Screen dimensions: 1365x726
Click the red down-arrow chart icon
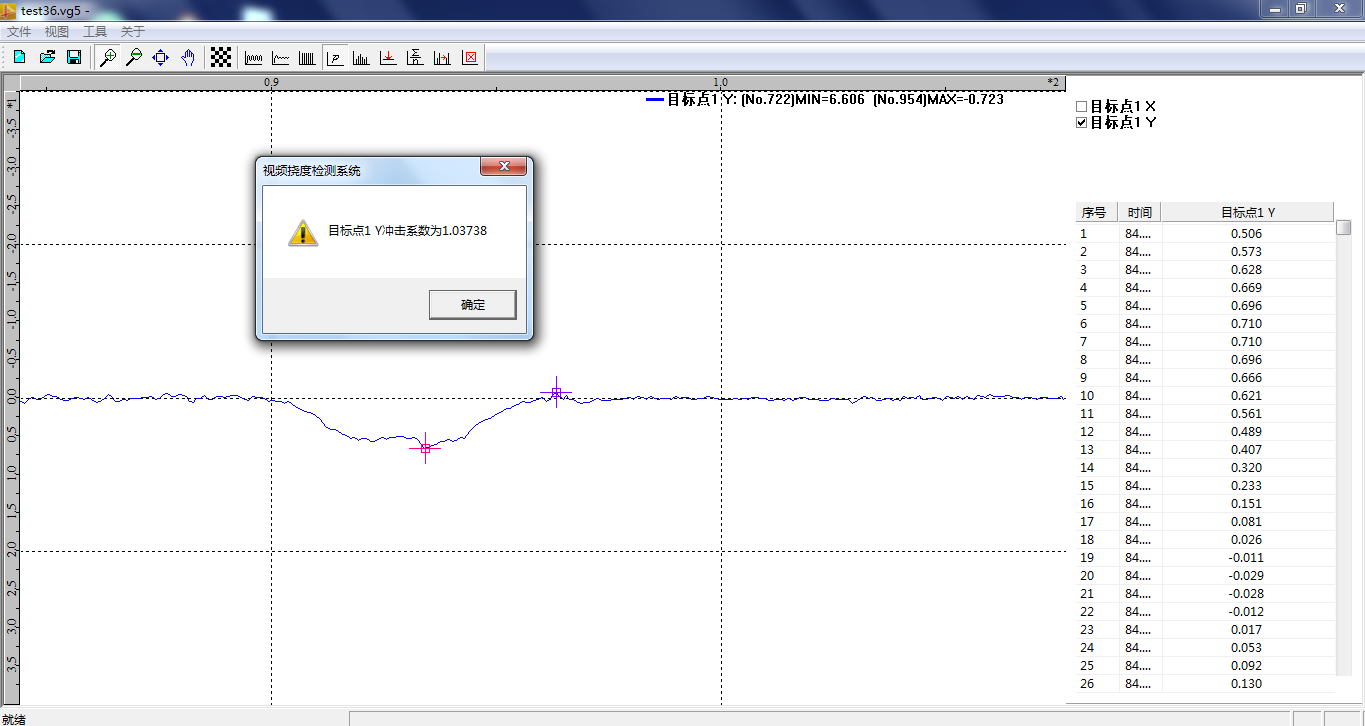[389, 58]
